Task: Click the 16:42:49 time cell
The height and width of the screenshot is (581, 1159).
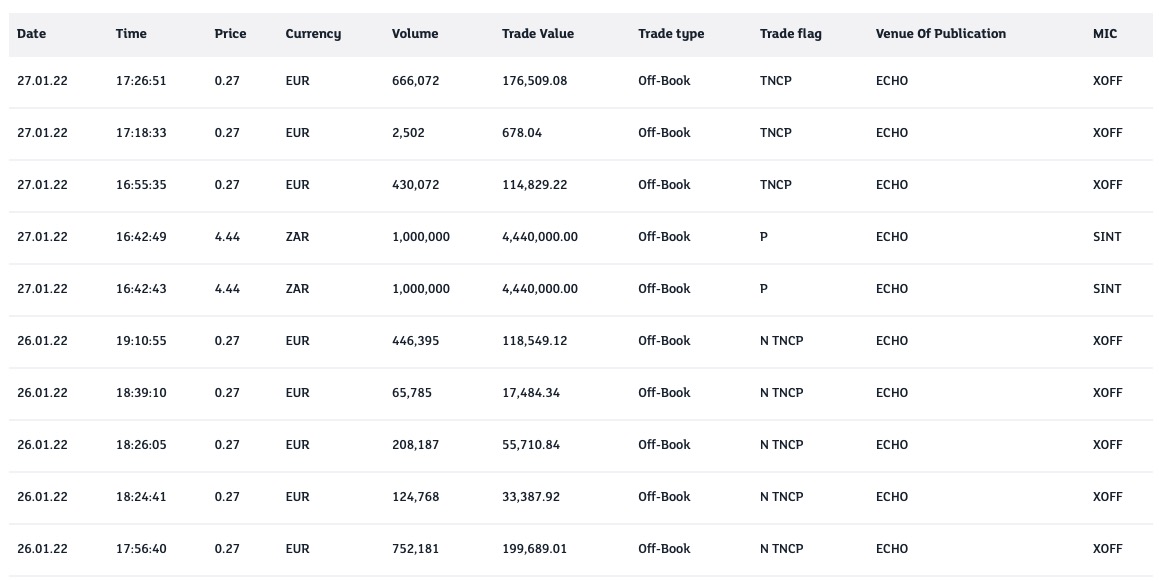Action: 141,237
